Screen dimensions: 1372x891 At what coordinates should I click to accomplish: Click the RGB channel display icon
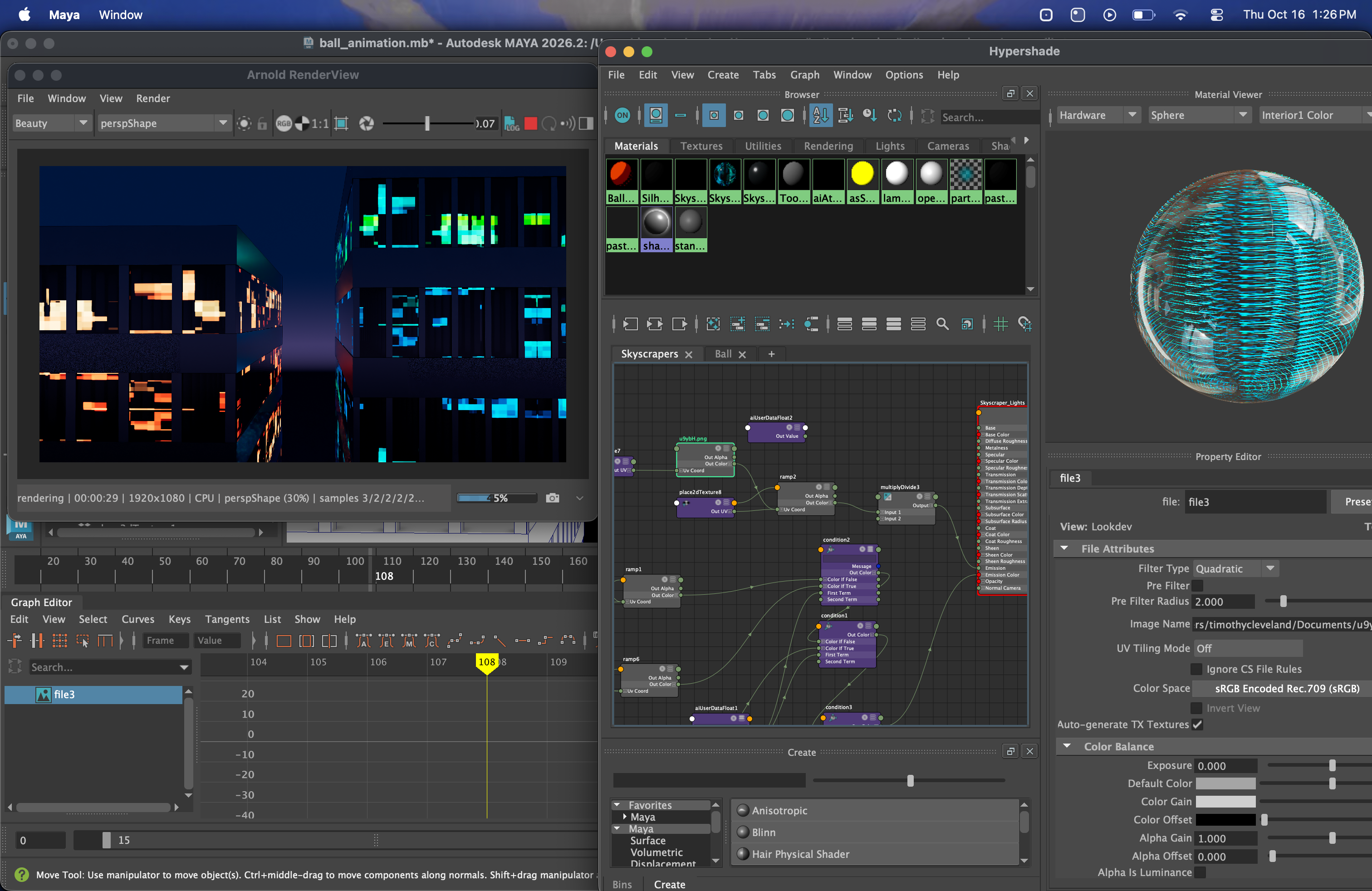pos(283,123)
